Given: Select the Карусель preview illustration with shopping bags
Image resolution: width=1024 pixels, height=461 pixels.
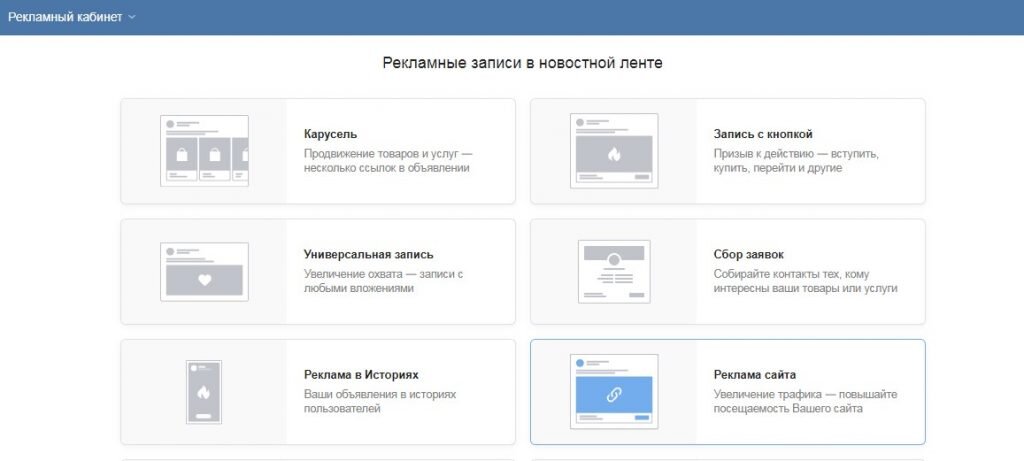Looking at the screenshot, I should 204,151.
